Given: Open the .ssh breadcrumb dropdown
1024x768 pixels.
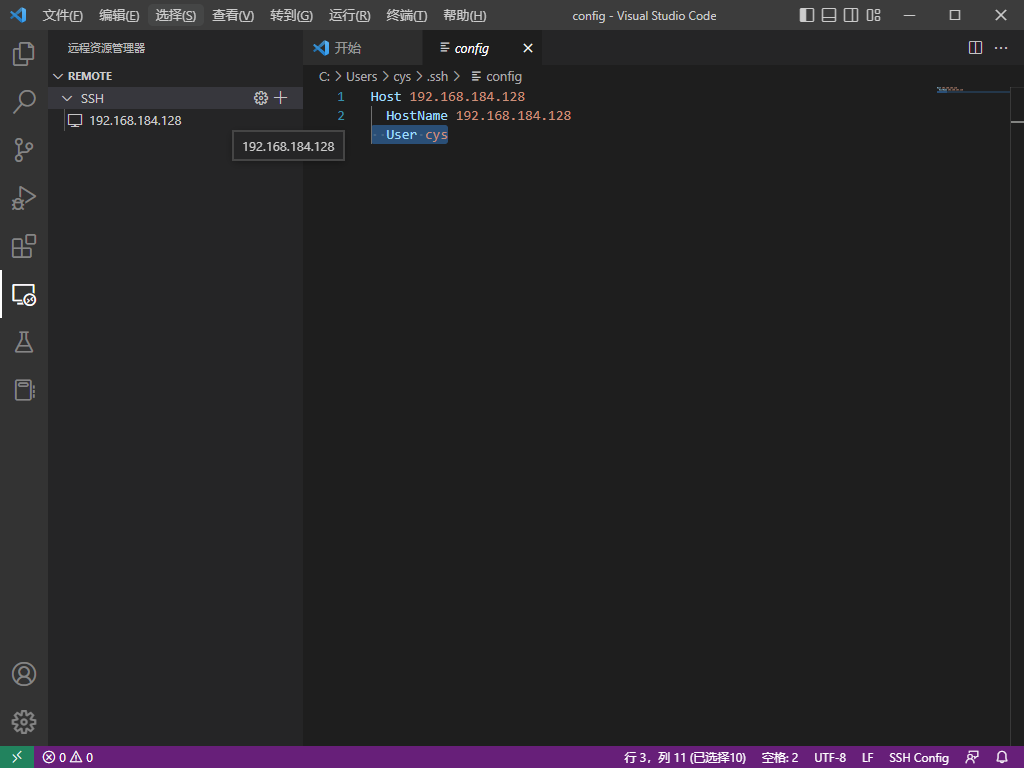Looking at the screenshot, I should [x=438, y=76].
